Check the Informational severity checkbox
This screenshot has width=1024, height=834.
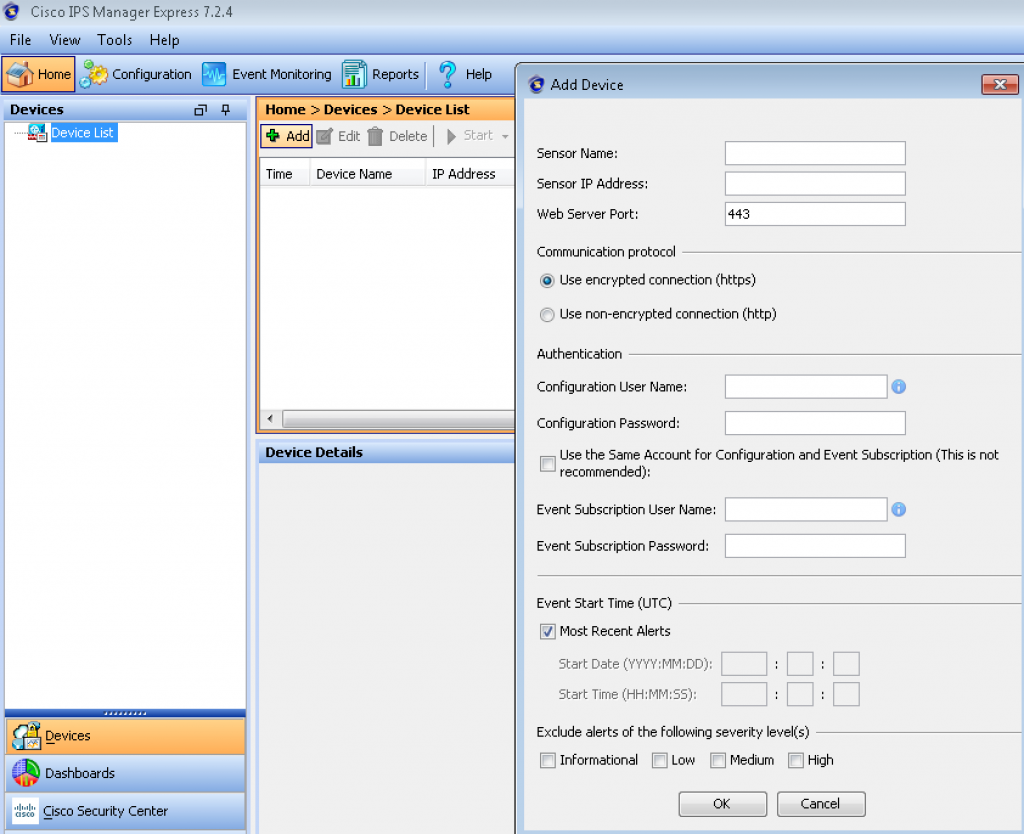pos(547,761)
